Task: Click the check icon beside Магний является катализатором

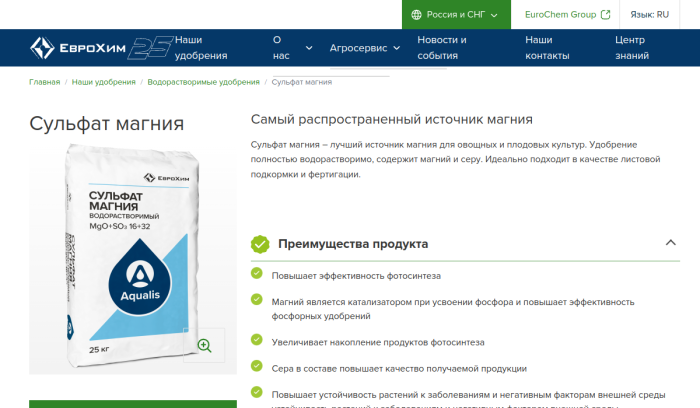Action: (257, 299)
